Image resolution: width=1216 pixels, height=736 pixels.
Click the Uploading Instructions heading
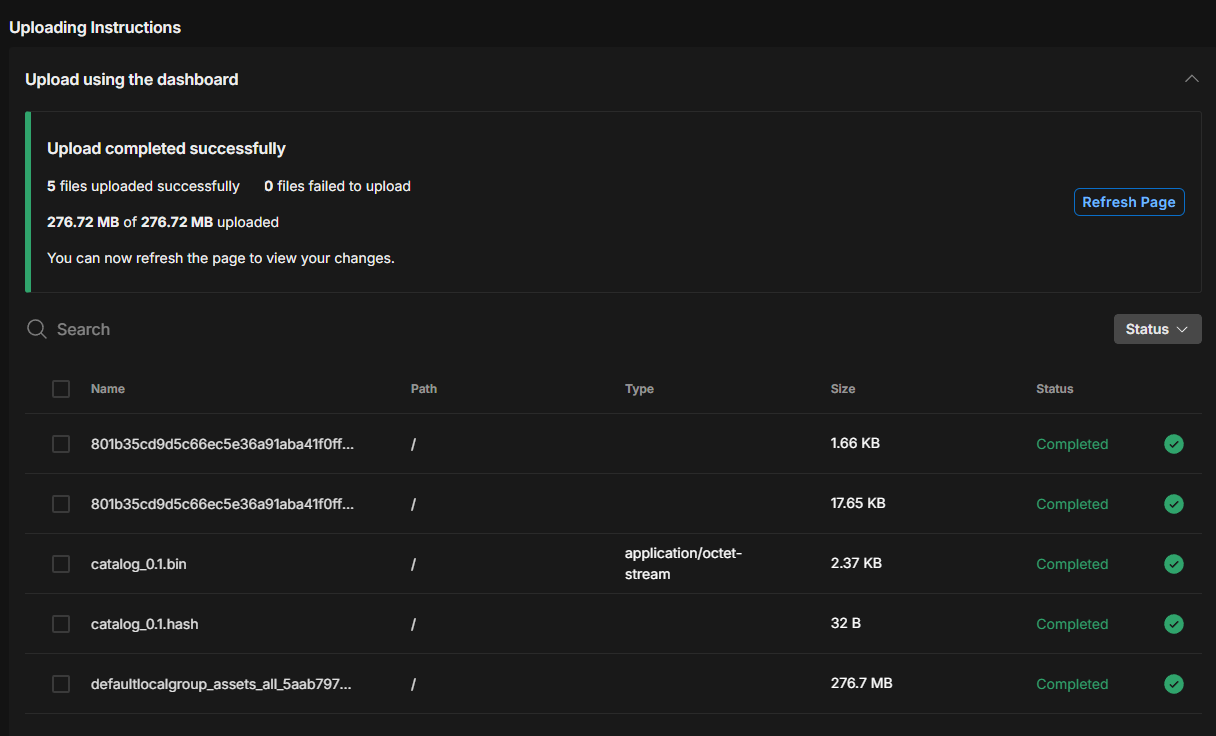95,27
